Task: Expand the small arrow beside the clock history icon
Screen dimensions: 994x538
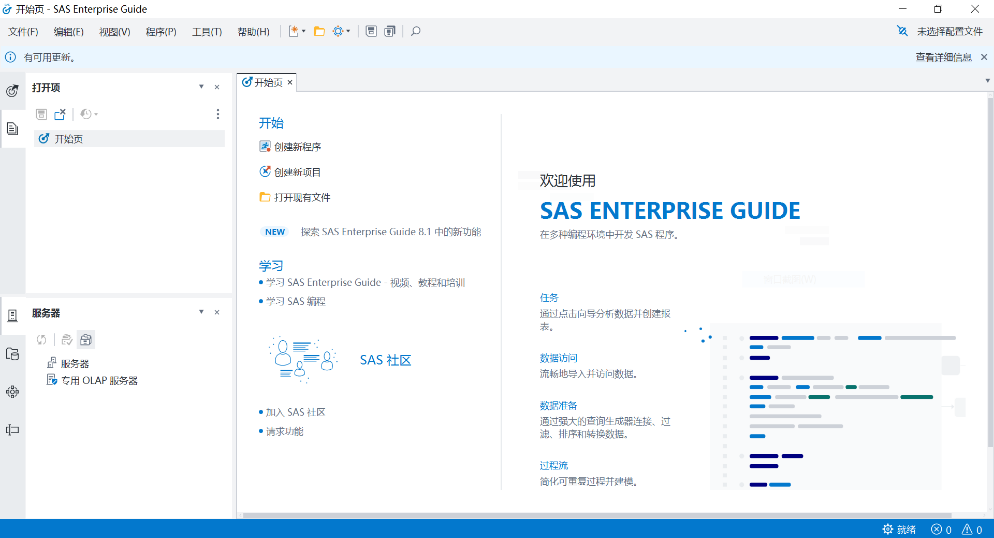Action: coord(96,114)
